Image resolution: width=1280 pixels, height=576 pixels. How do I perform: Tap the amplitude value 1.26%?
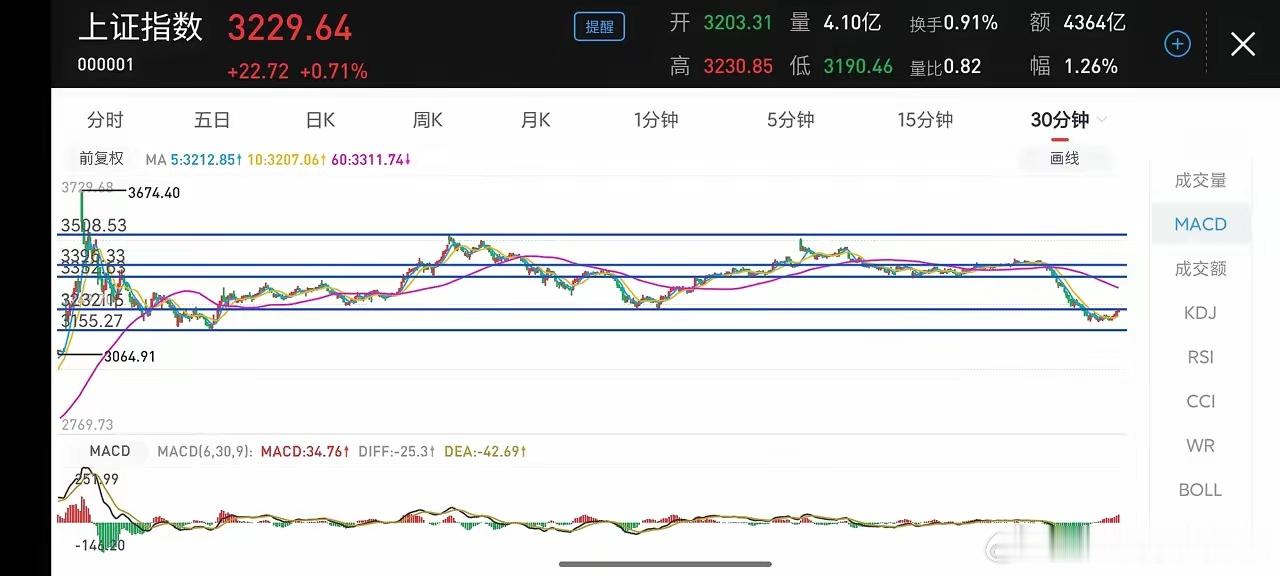pos(1091,66)
